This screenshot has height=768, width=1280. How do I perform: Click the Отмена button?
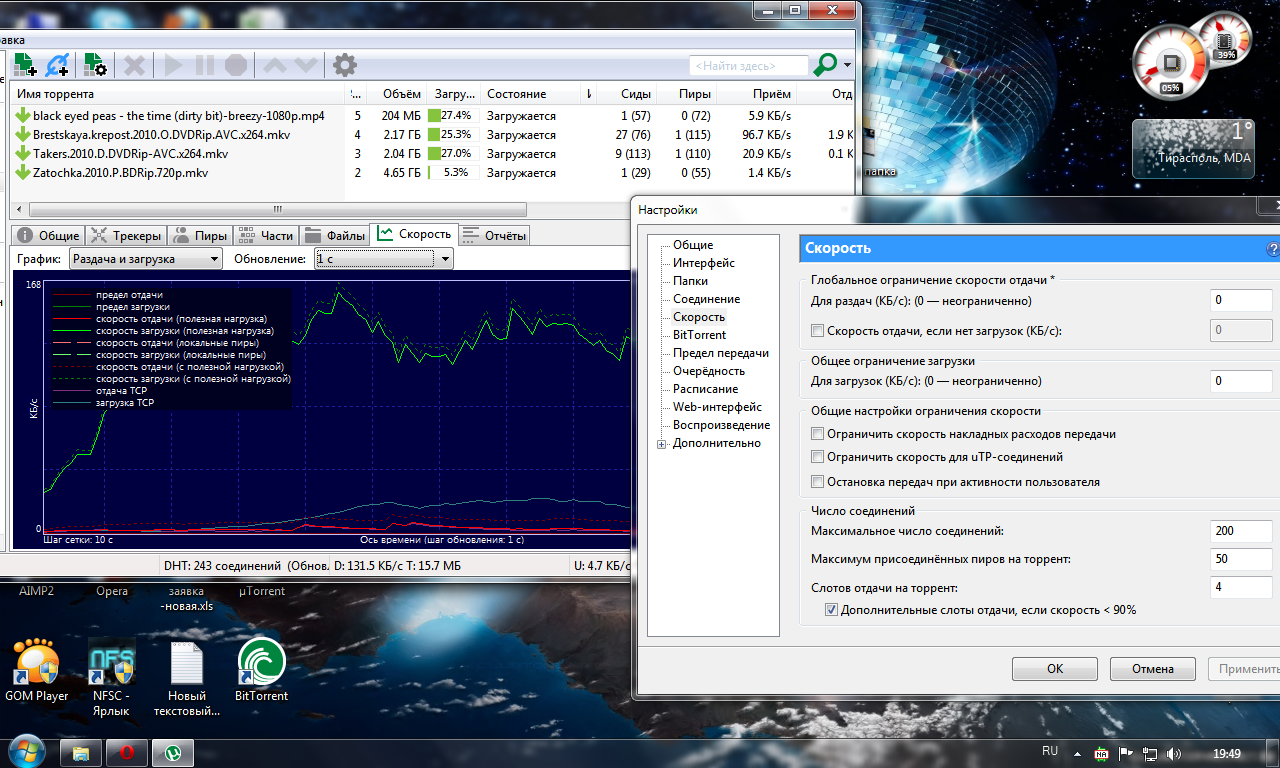[1151, 669]
